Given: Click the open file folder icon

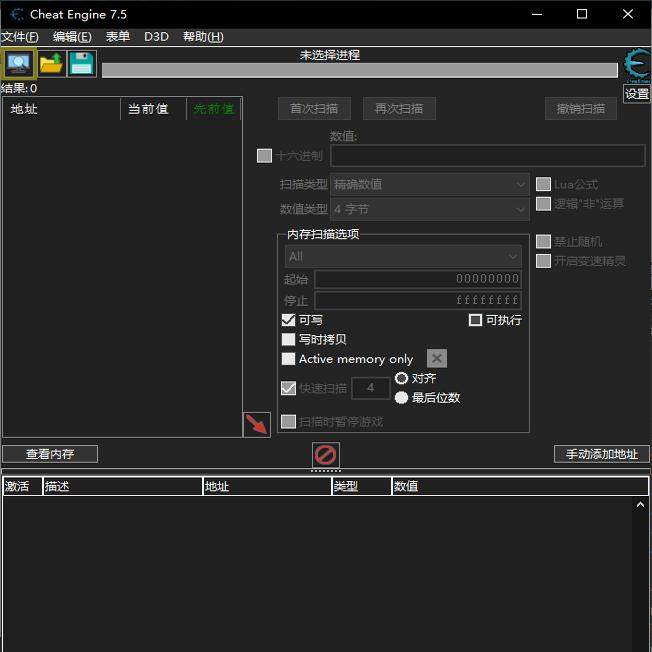Looking at the screenshot, I should (51, 63).
